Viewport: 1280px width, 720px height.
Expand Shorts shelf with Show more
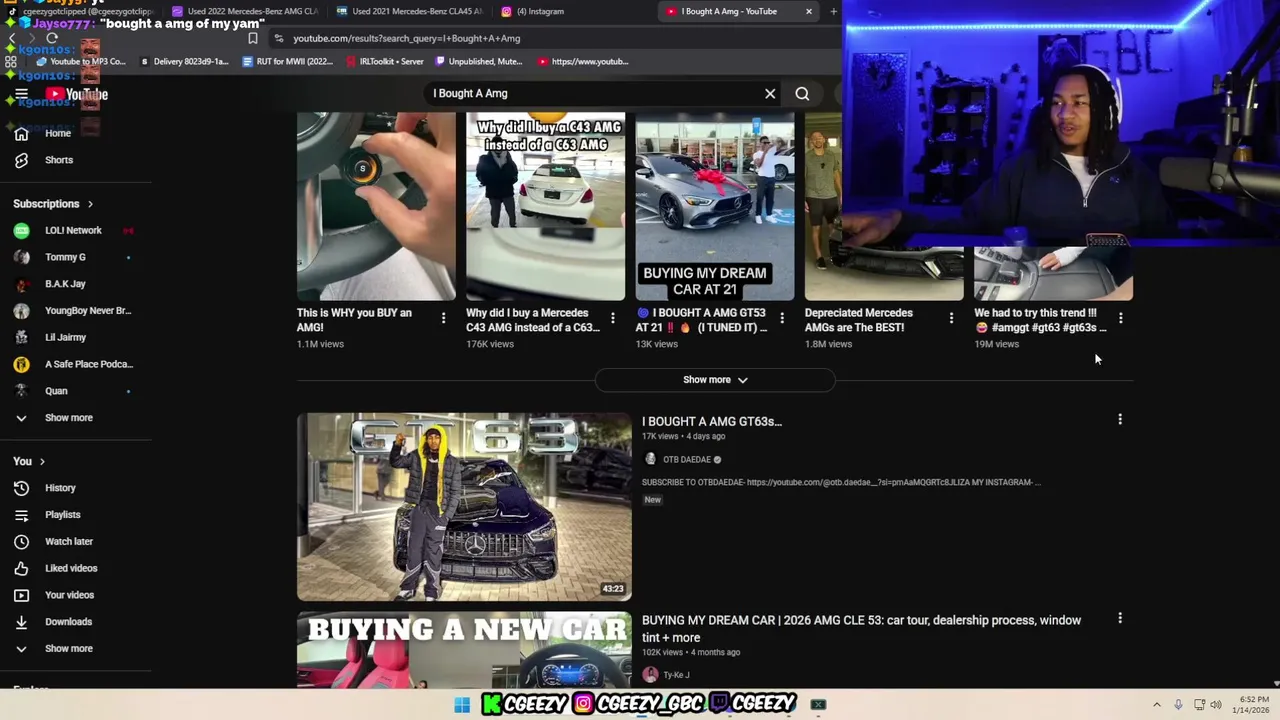coord(715,380)
